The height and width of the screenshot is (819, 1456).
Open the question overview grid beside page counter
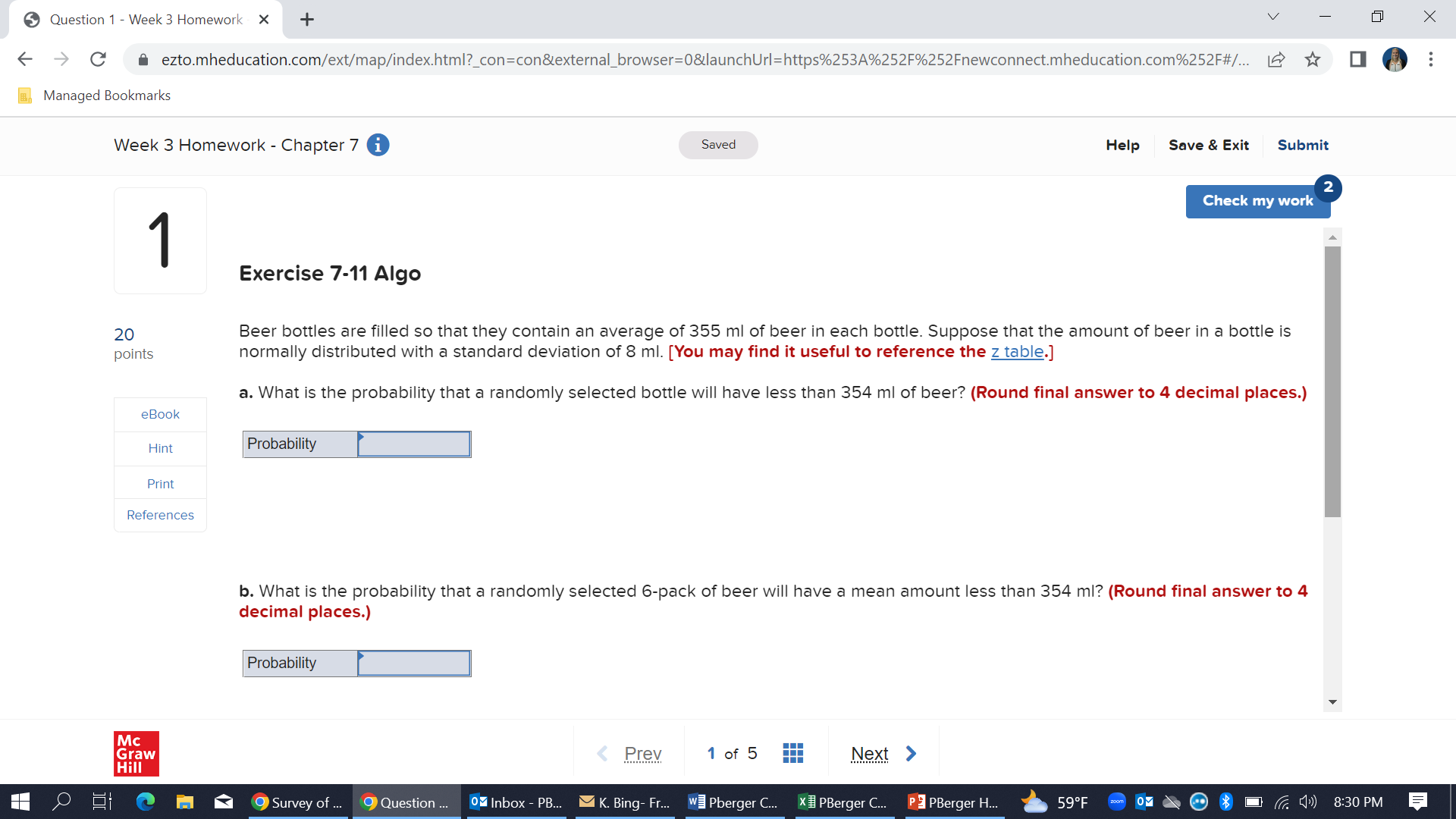pyautogui.click(x=792, y=752)
